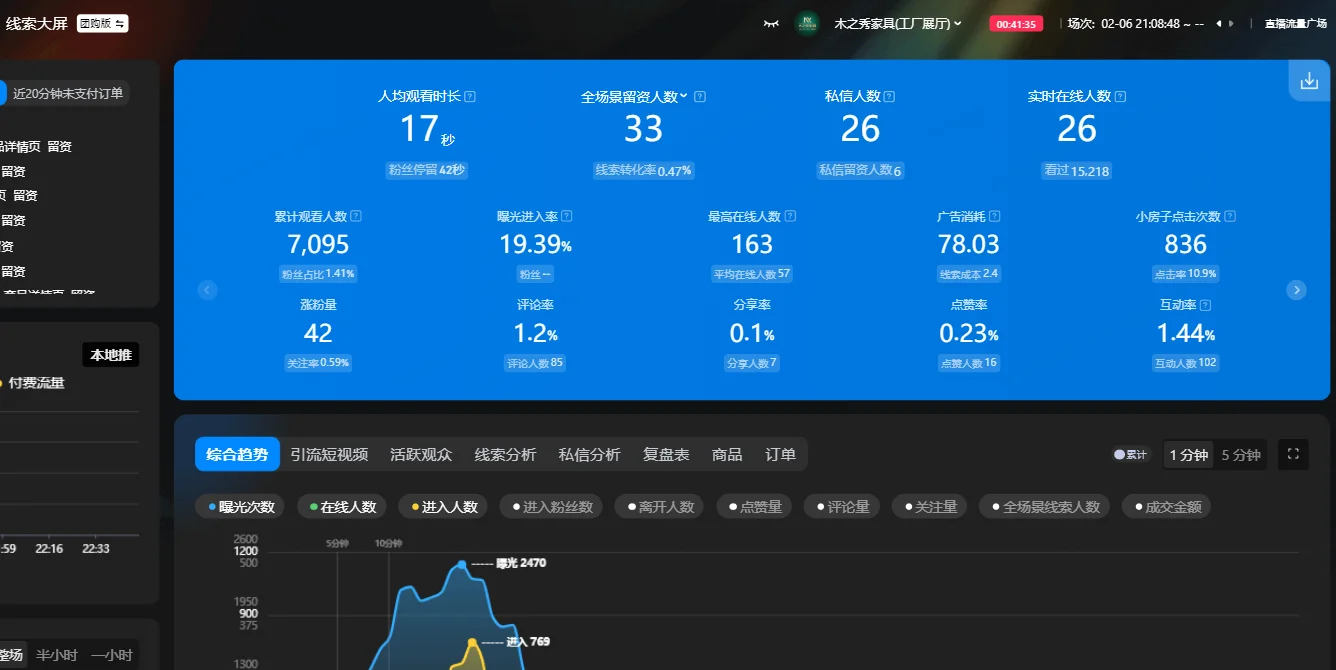Click 平均在线人数 57 sub-metric

pos(752,274)
